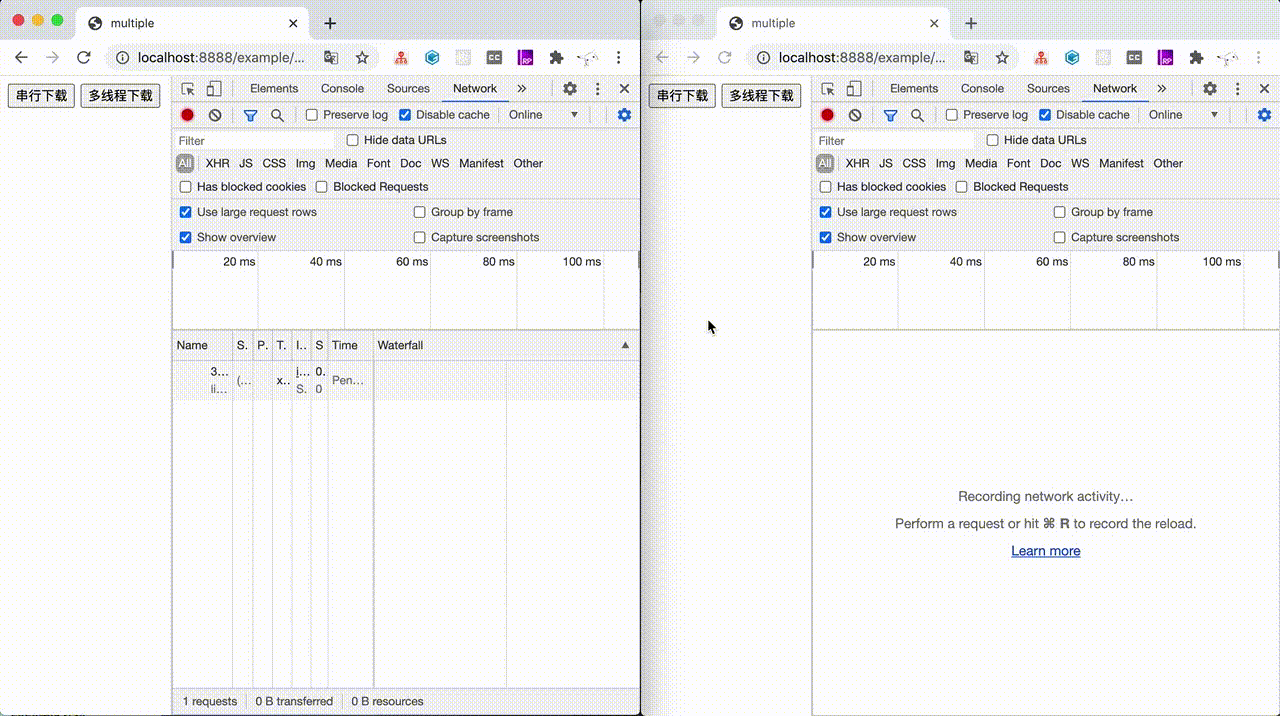The height and width of the screenshot is (716, 1280).
Task: Select the Sources tab
Action: [x=408, y=89]
